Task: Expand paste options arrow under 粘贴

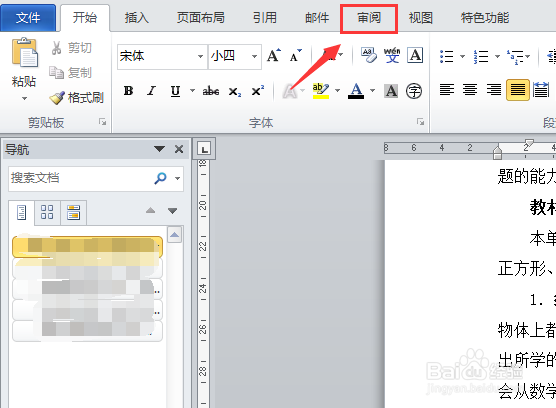Action: tap(24, 99)
